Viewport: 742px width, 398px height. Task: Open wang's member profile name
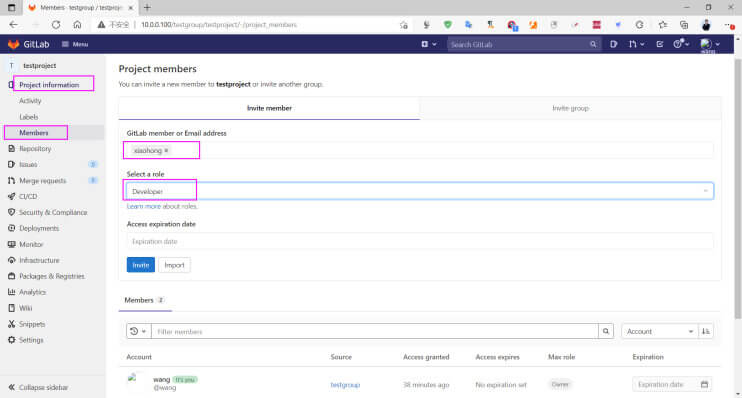pyautogui.click(x=161, y=380)
